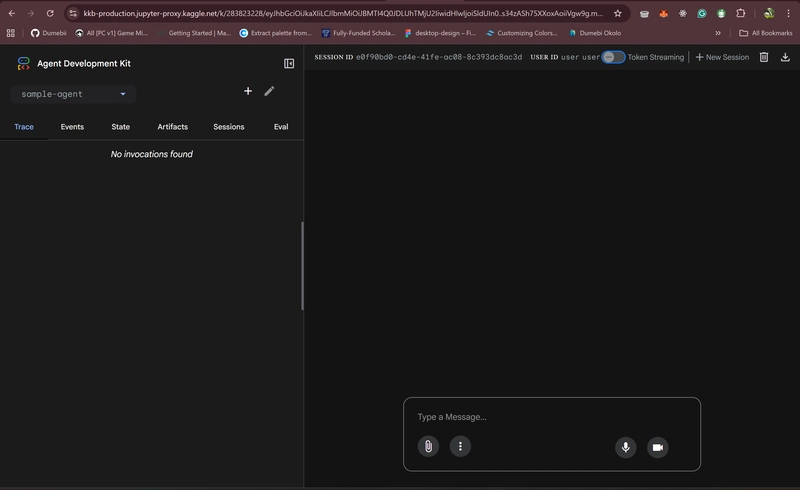Image resolution: width=800 pixels, height=490 pixels.
Task: Click the export session download icon
Action: 785,57
